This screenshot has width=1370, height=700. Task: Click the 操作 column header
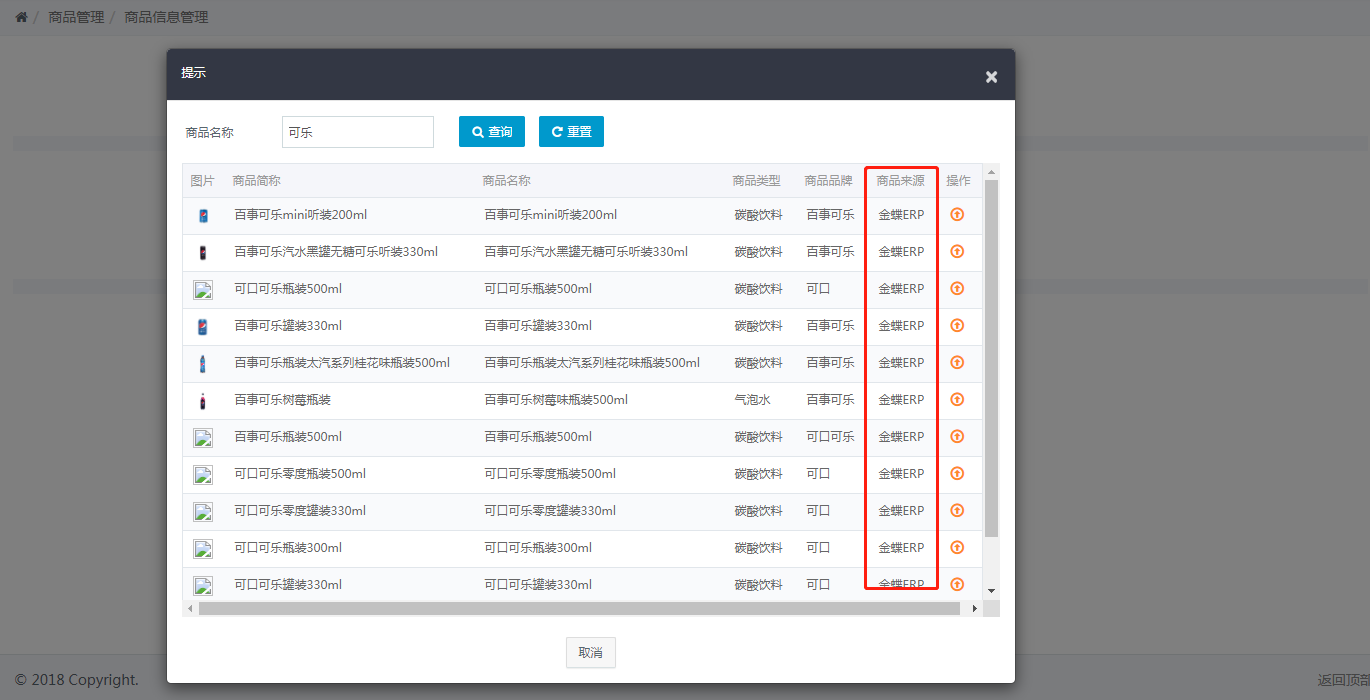click(x=959, y=181)
